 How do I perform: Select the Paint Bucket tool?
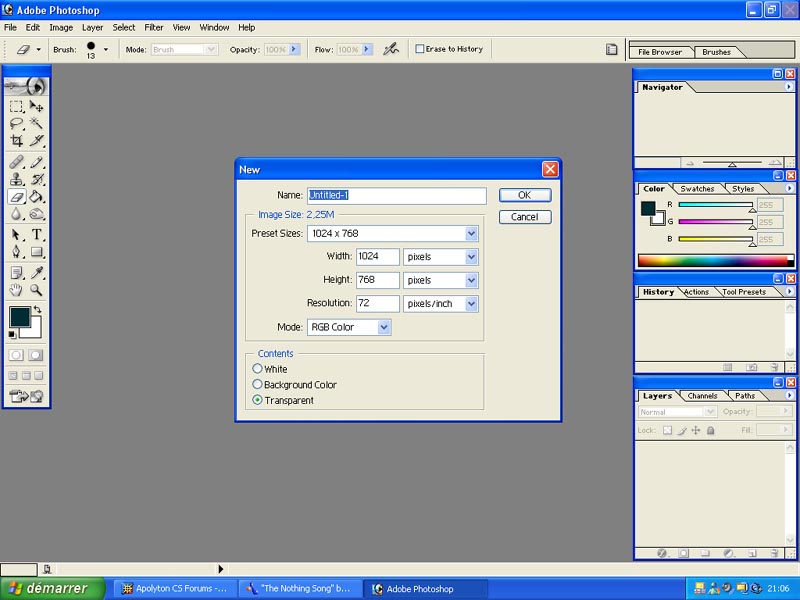click(x=36, y=197)
